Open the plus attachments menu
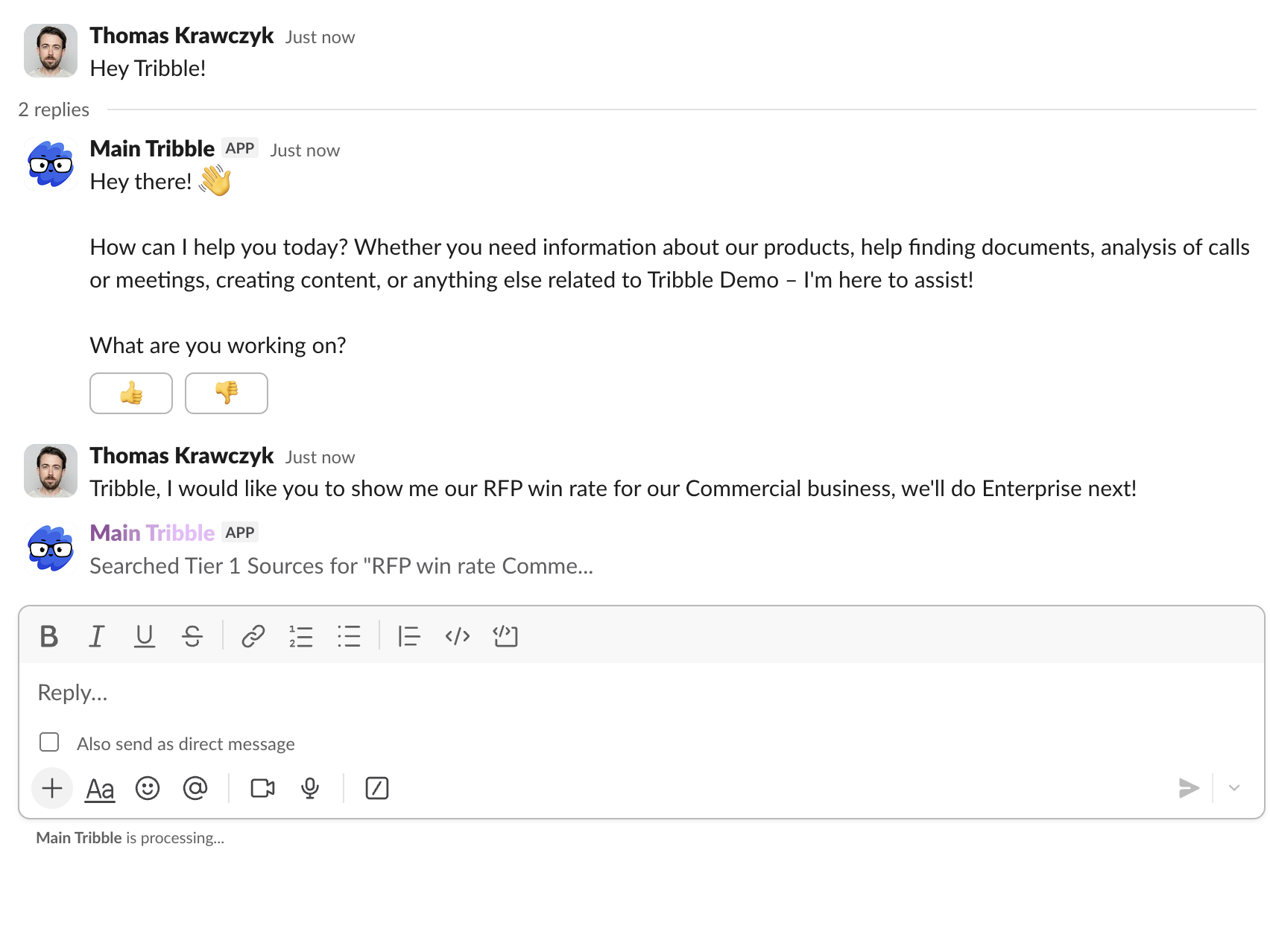This screenshot has width=1270, height=952. [x=51, y=788]
